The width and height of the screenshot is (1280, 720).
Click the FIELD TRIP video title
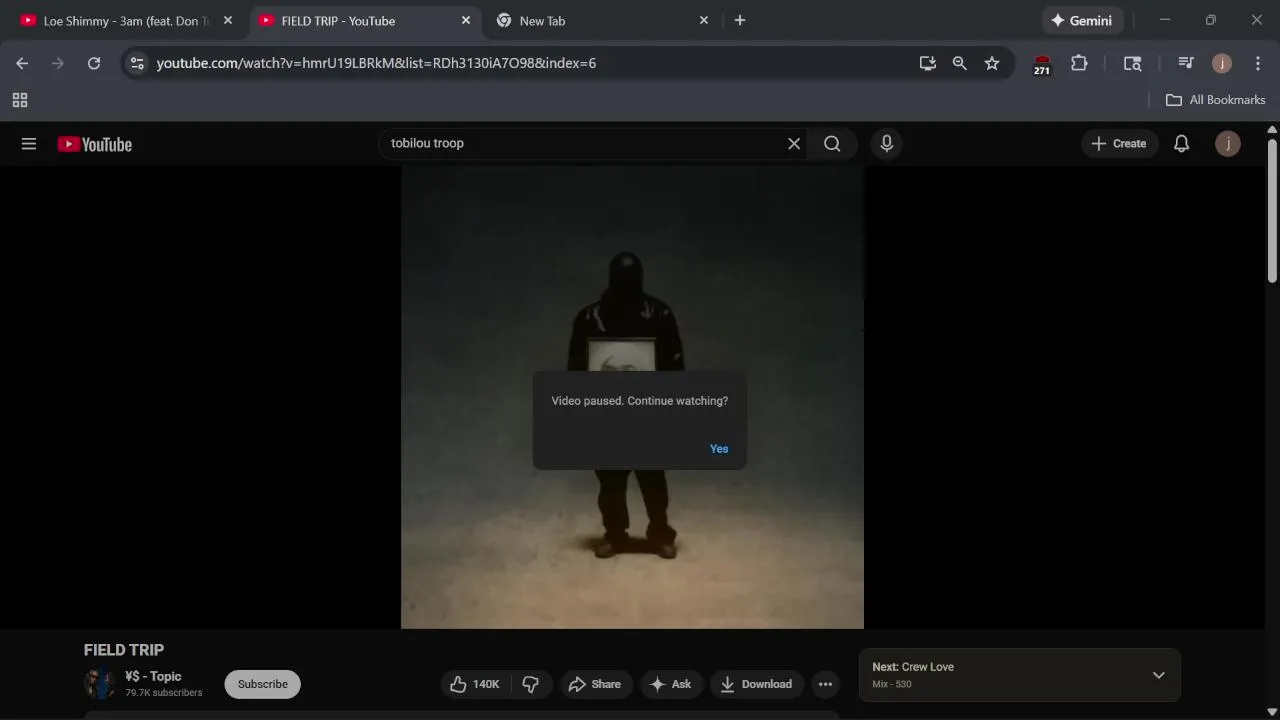[x=124, y=650]
